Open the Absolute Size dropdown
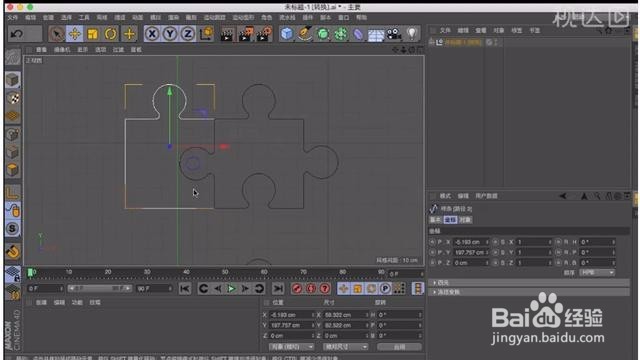The width and height of the screenshot is (640, 360). click(345, 347)
